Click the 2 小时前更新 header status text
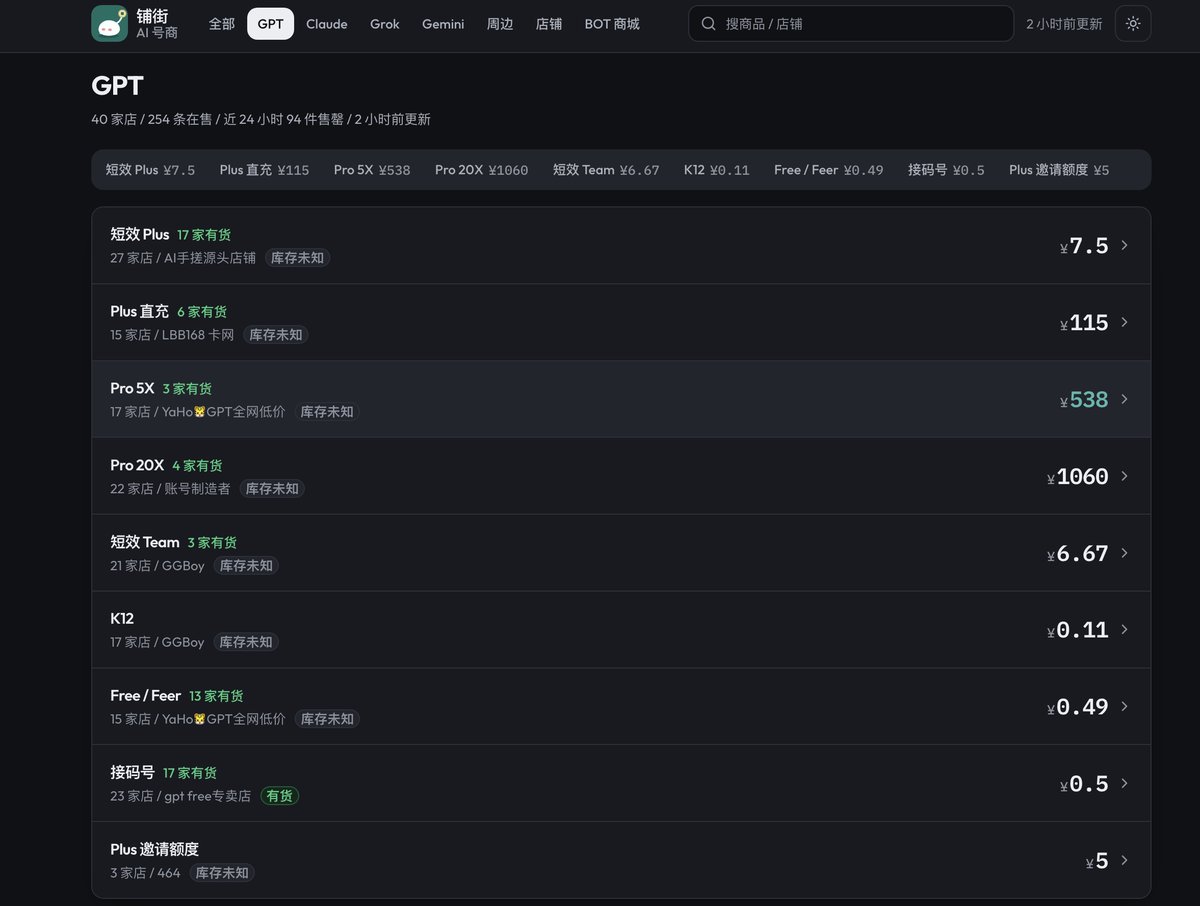The width and height of the screenshot is (1200, 906). click(x=1064, y=24)
